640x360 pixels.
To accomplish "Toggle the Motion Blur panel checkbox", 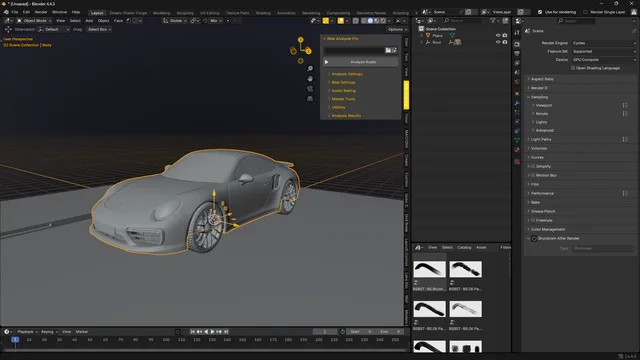I will tap(533, 175).
